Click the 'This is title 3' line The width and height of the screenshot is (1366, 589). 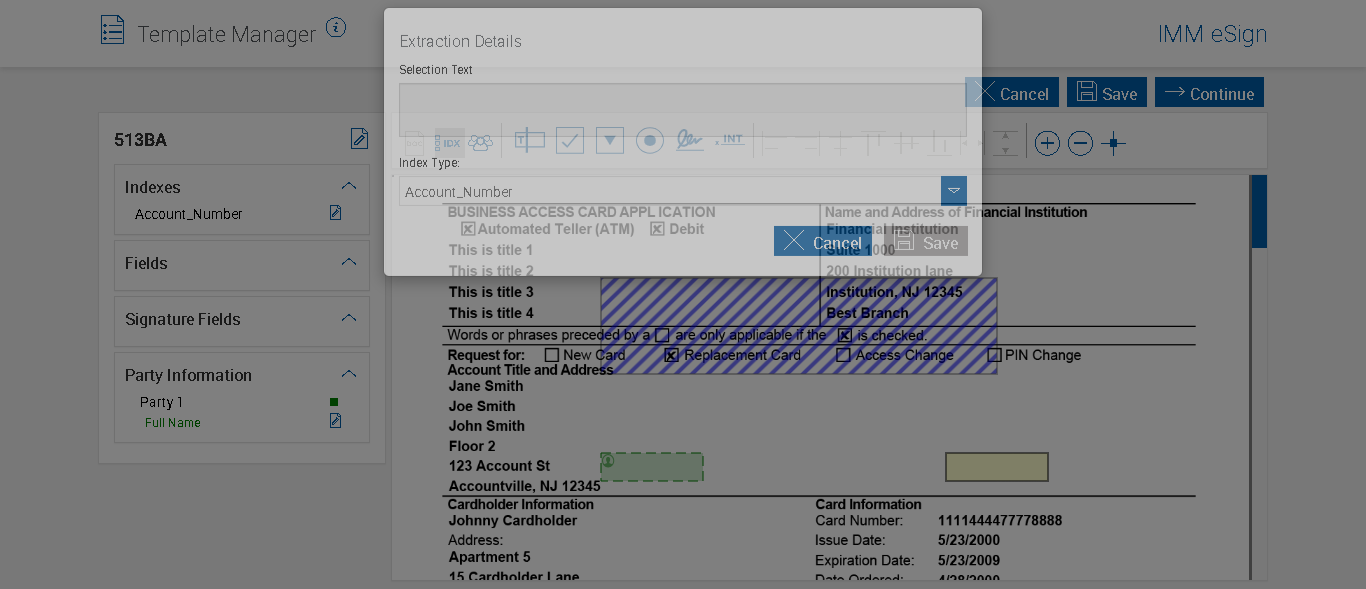point(491,292)
